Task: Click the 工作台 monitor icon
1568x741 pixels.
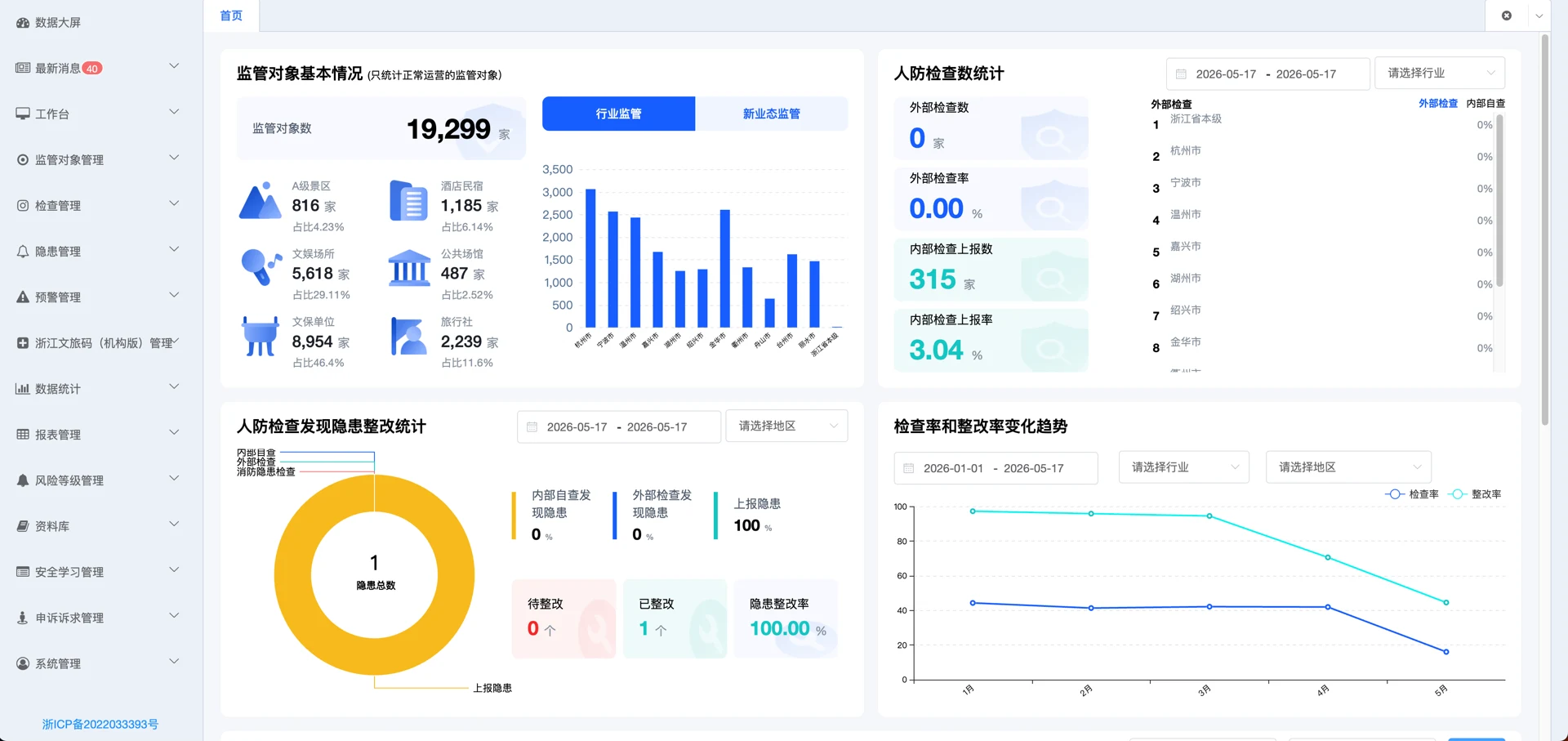Action: point(23,114)
